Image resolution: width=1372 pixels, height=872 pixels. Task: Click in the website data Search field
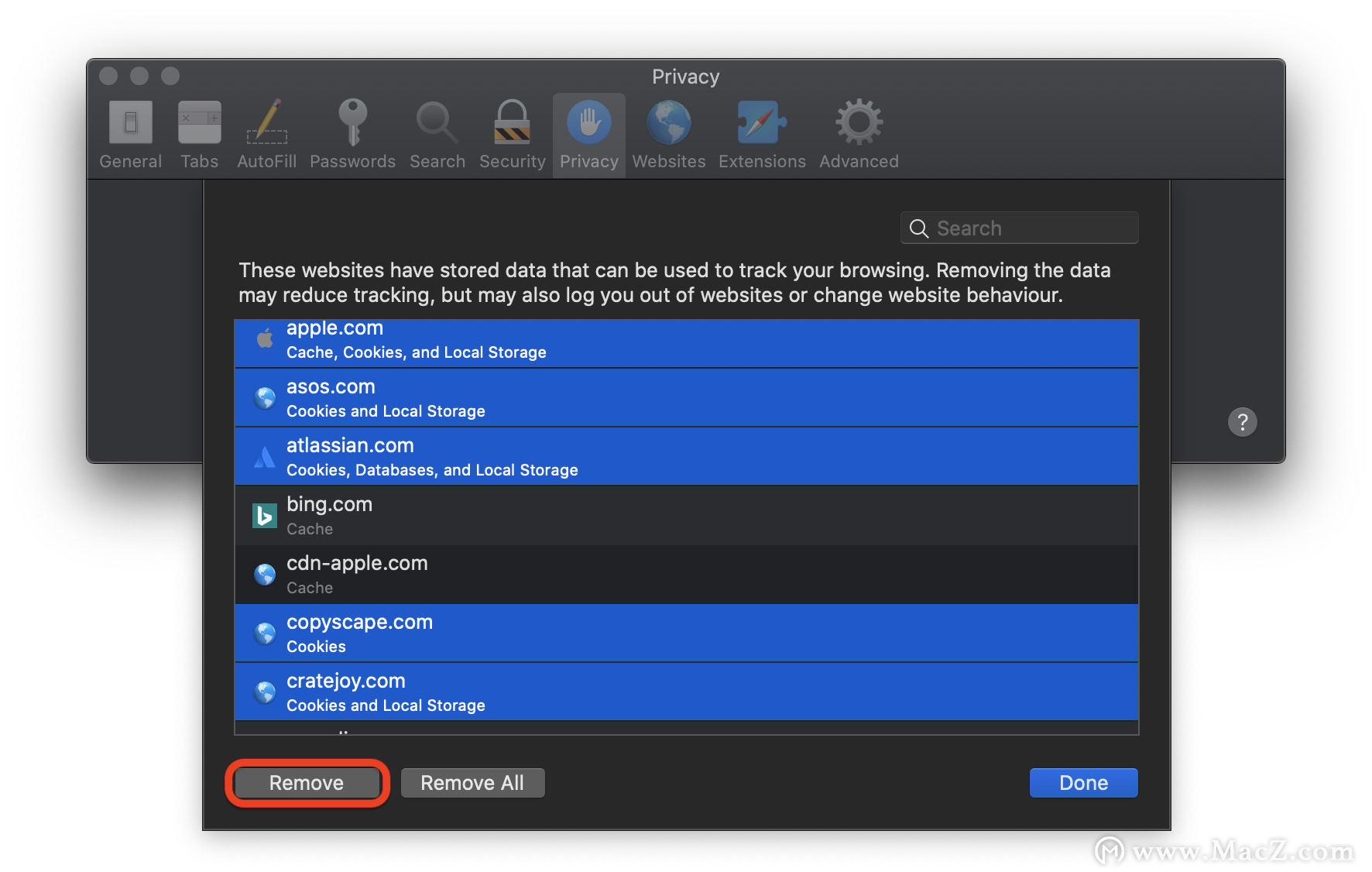[1019, 228]
